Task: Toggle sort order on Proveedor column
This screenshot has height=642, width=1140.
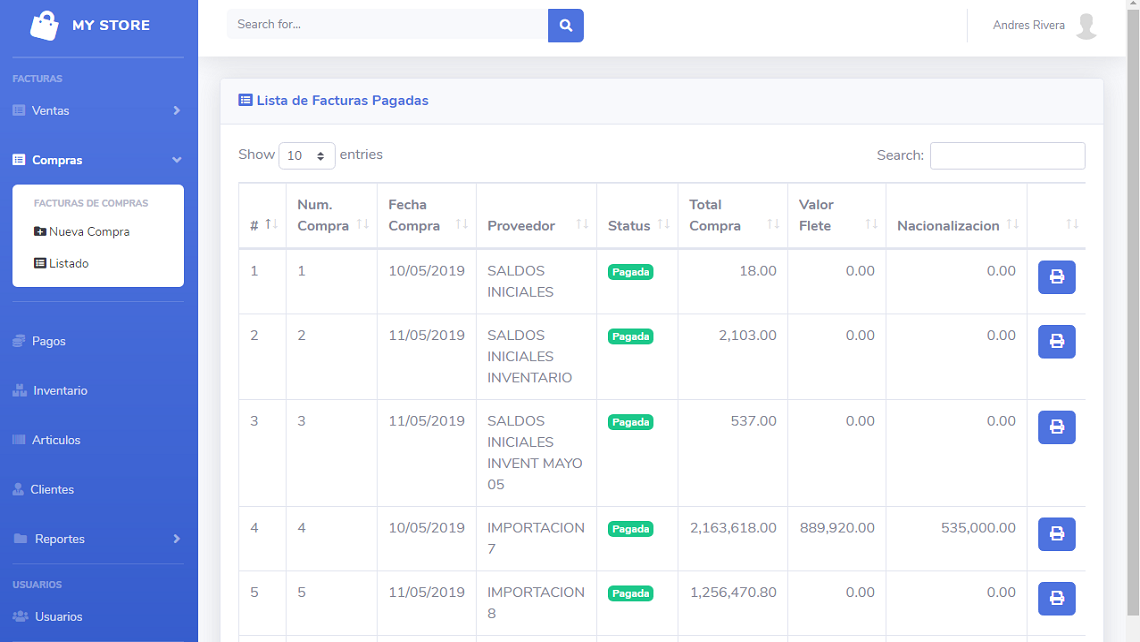Action: point(536,226)
